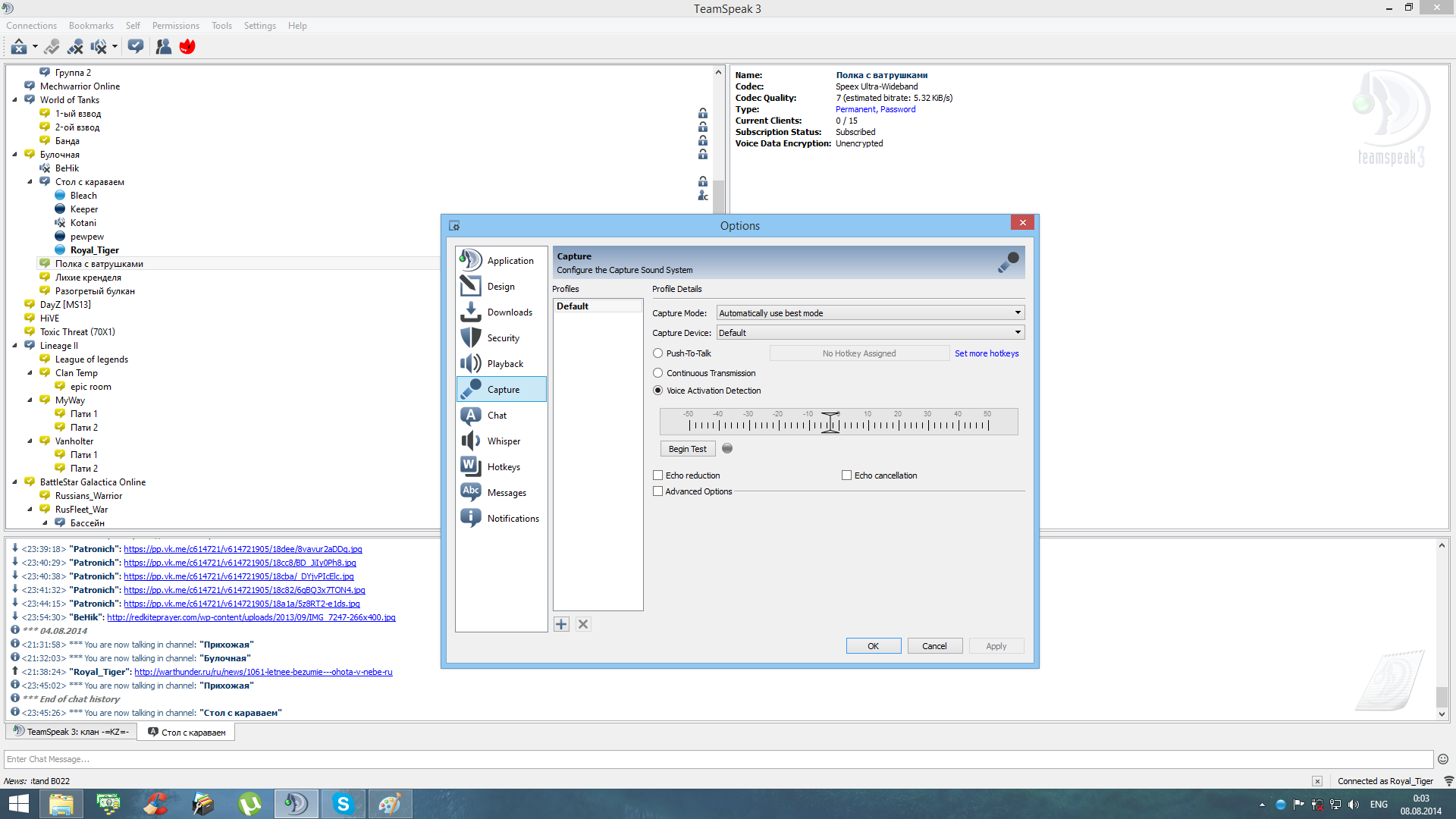Toggle Advanced Options checkbox
This screenshot has width=1456, height=819.
[658, 491]
